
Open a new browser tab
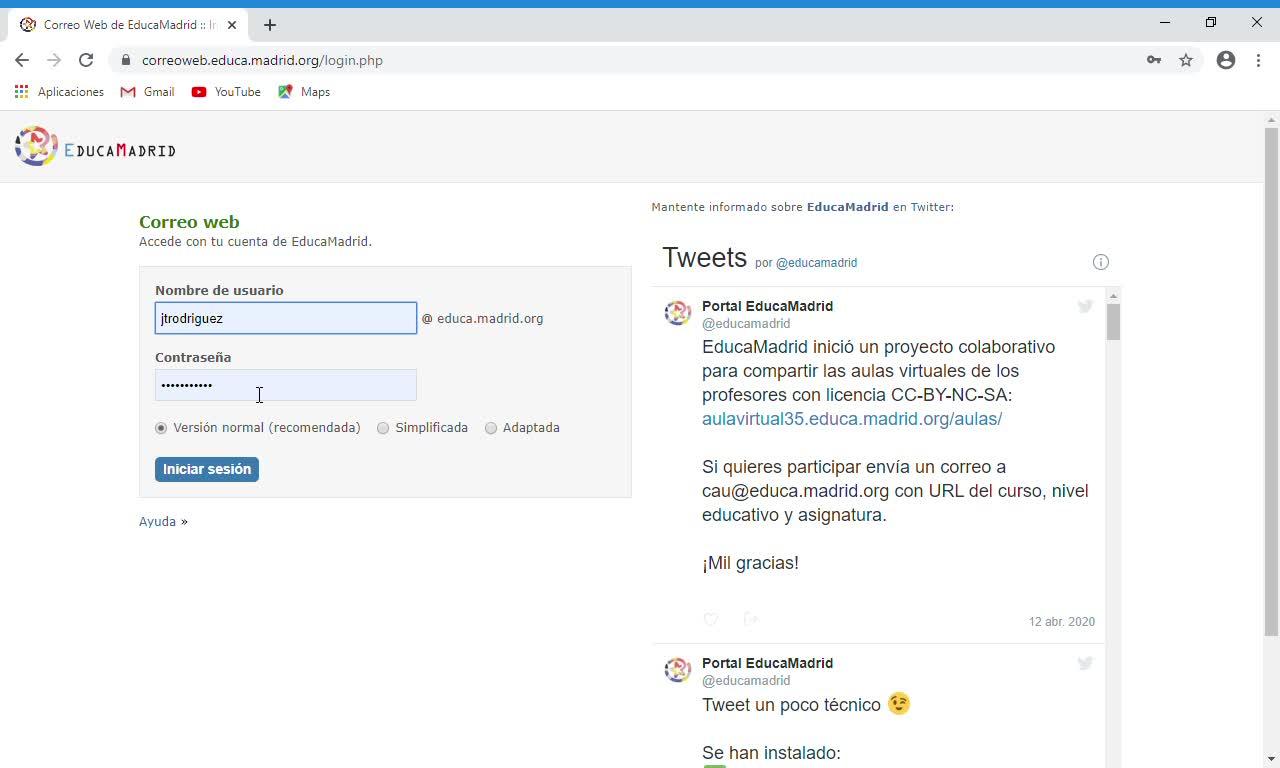(270, 25)
